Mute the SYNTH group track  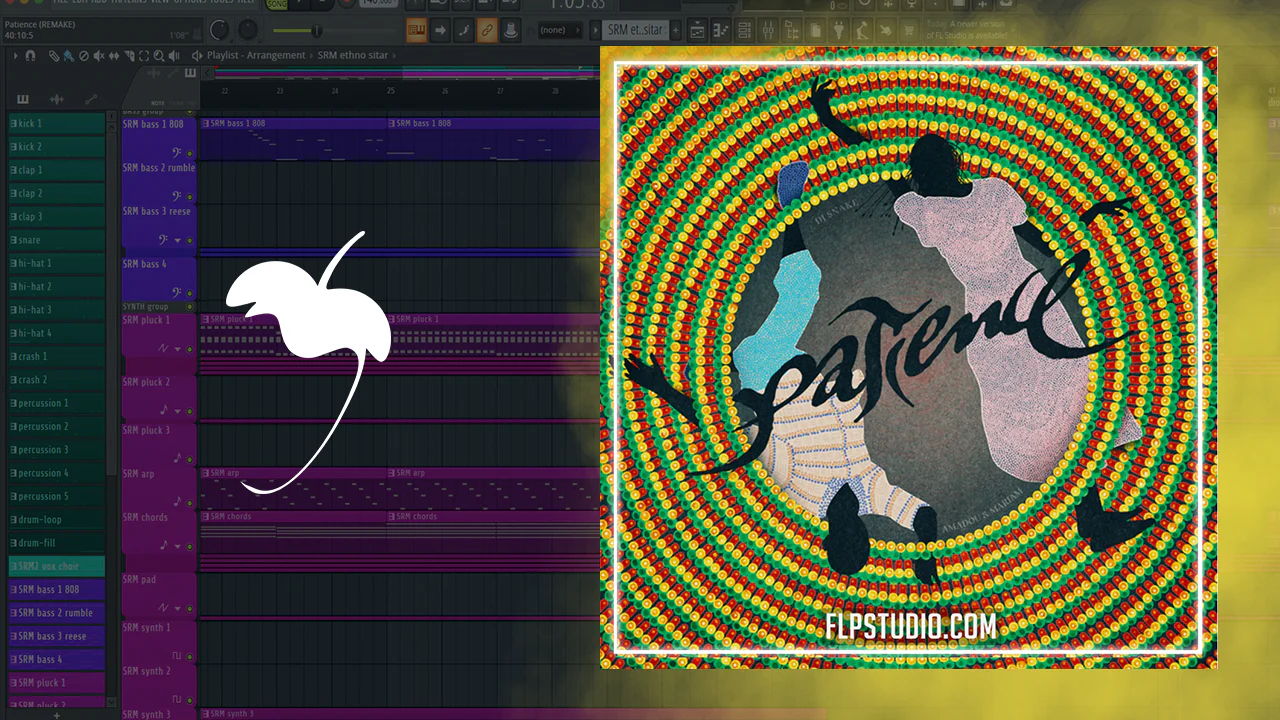pos(190,306)
